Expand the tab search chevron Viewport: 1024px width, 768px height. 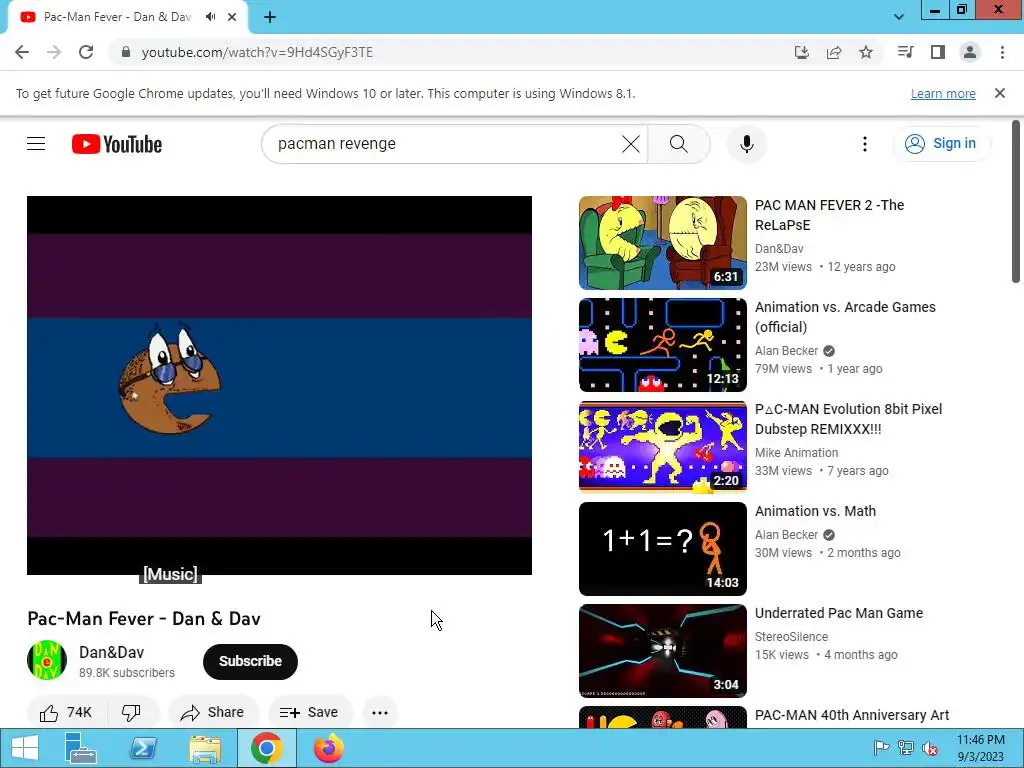coord(899,17)
